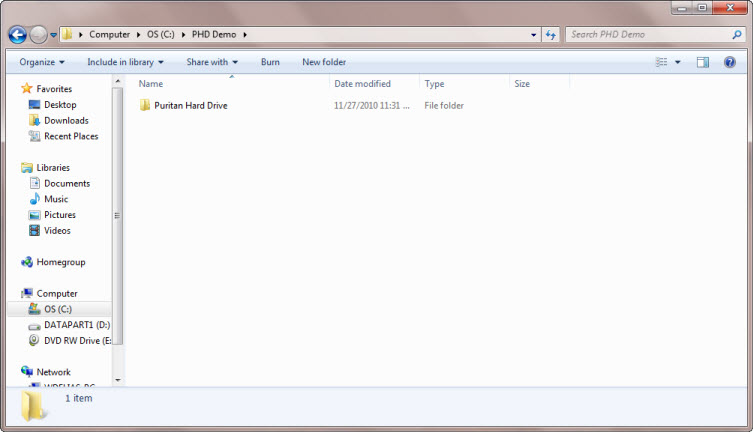Click the Change your view icon

tap(661, 62)
